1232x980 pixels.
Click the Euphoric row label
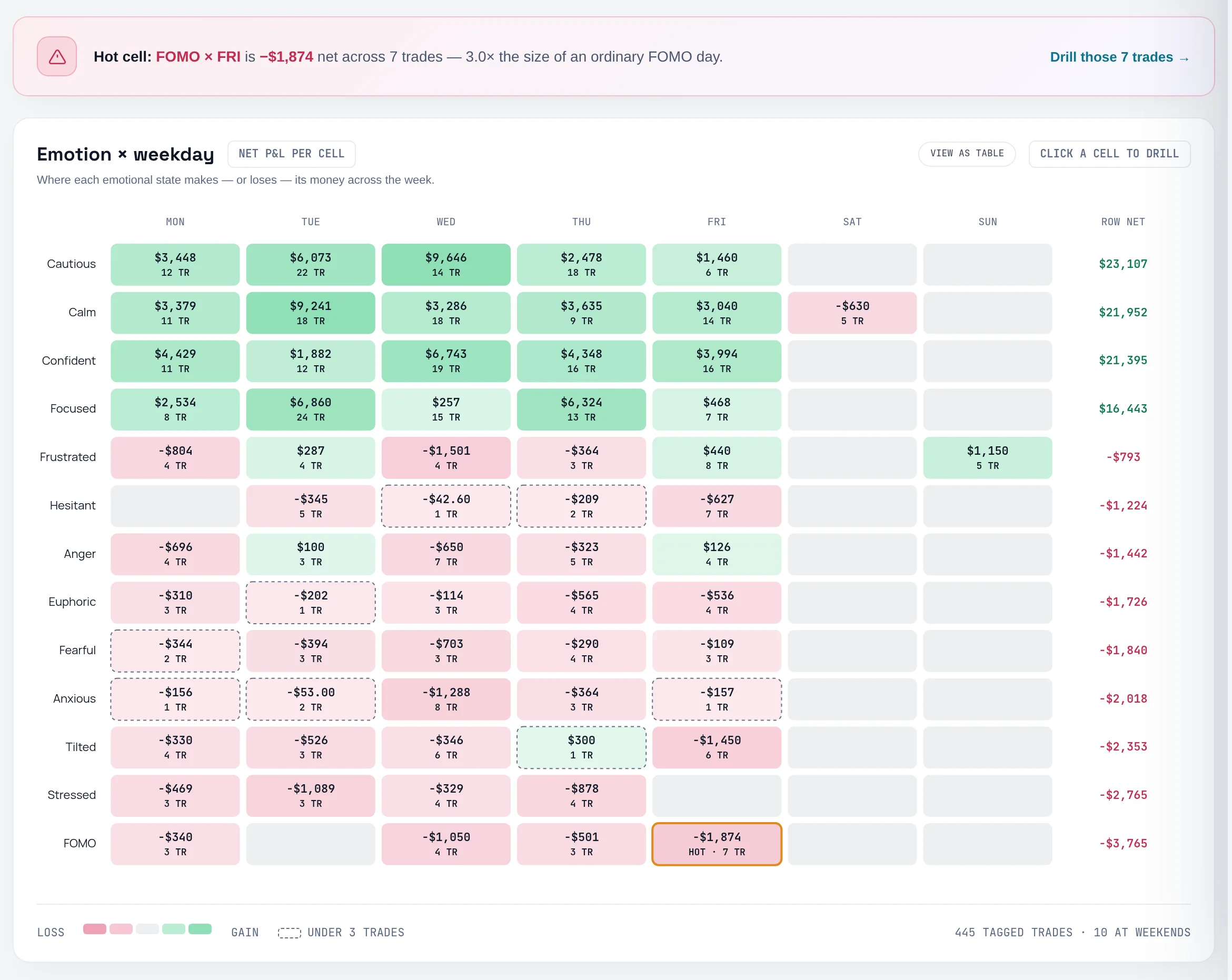point(72,602)
